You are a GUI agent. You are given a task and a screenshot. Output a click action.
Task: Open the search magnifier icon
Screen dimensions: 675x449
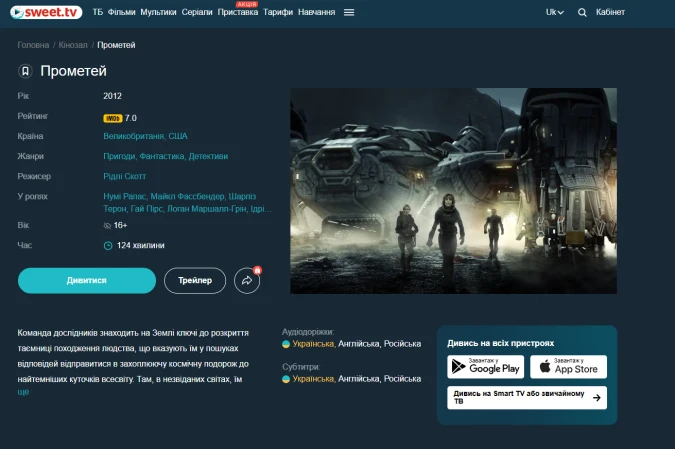click(x=582, y=12)
